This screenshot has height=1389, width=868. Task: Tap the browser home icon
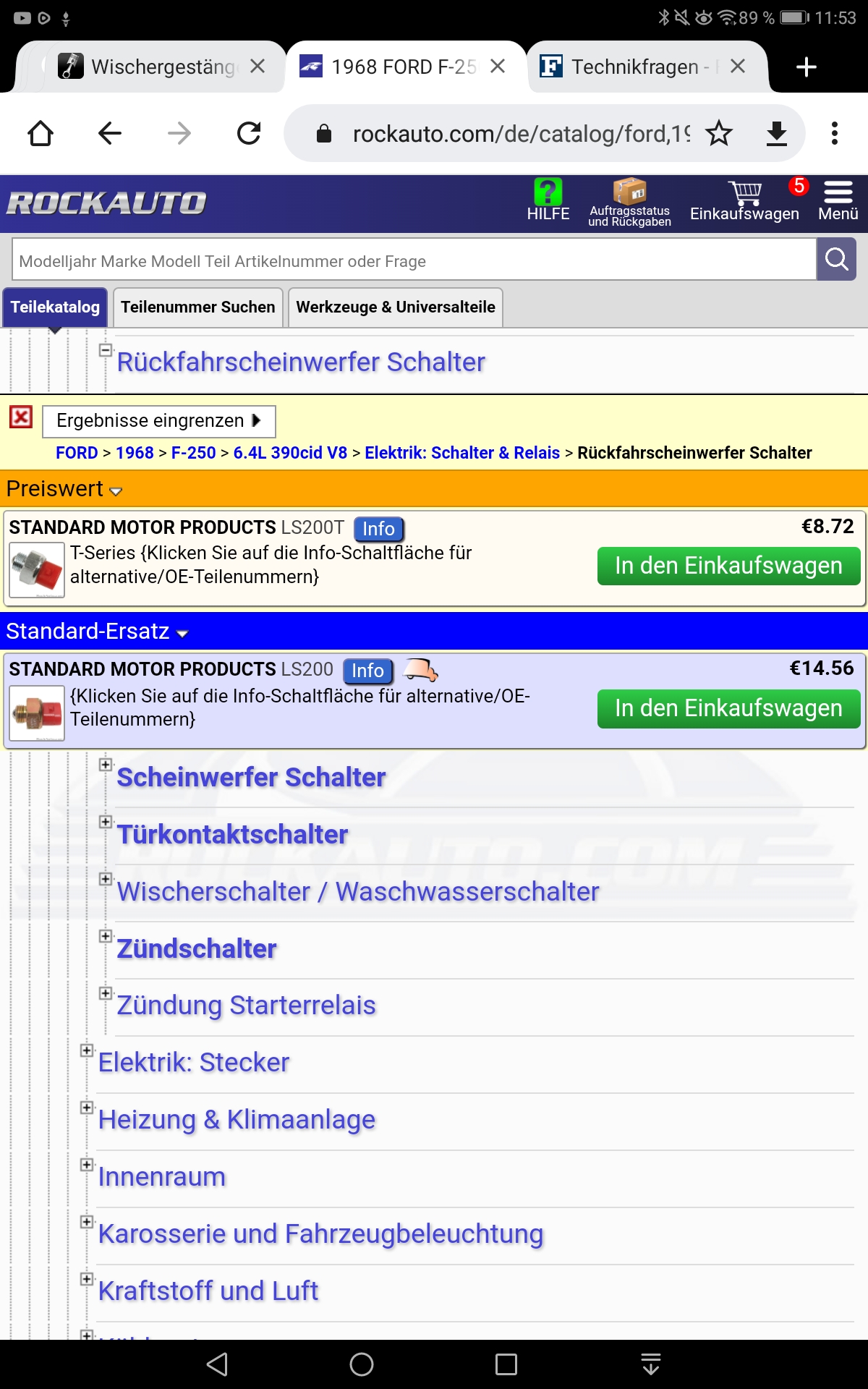click(41, 133)
